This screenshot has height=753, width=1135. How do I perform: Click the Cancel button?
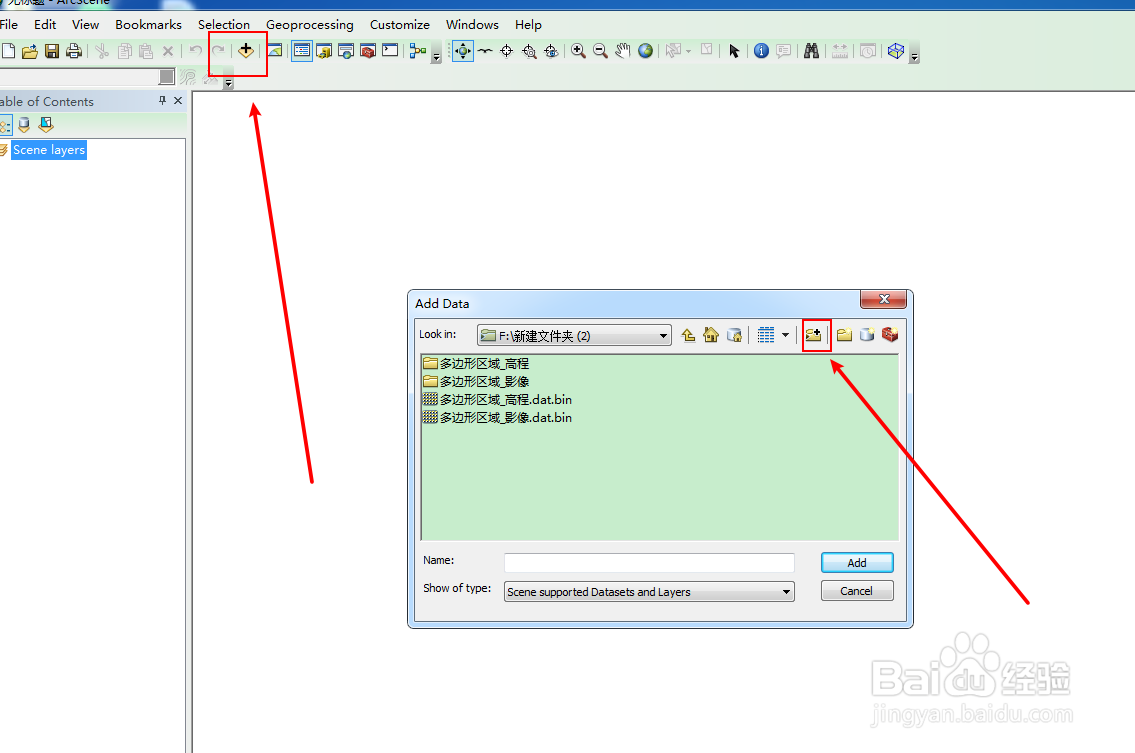point(857,591)
